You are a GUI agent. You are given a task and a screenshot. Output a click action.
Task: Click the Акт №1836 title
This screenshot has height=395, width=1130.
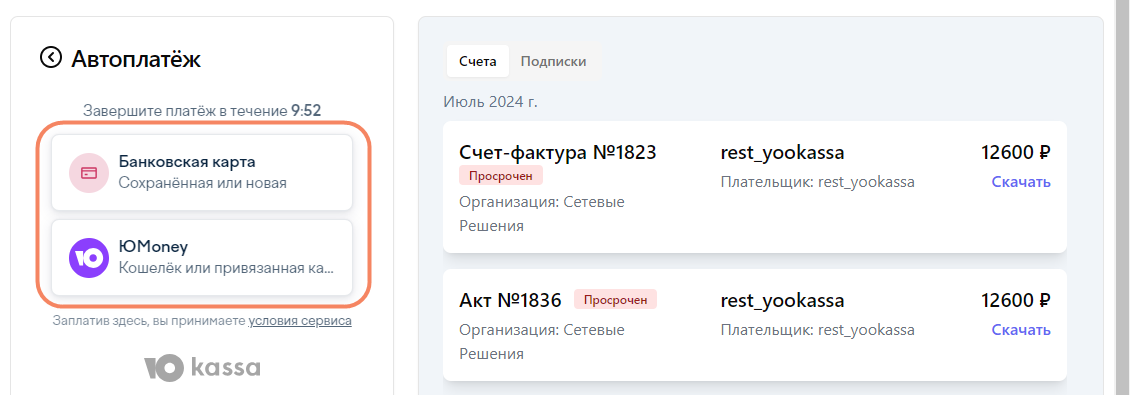click(x=510, y=301)
